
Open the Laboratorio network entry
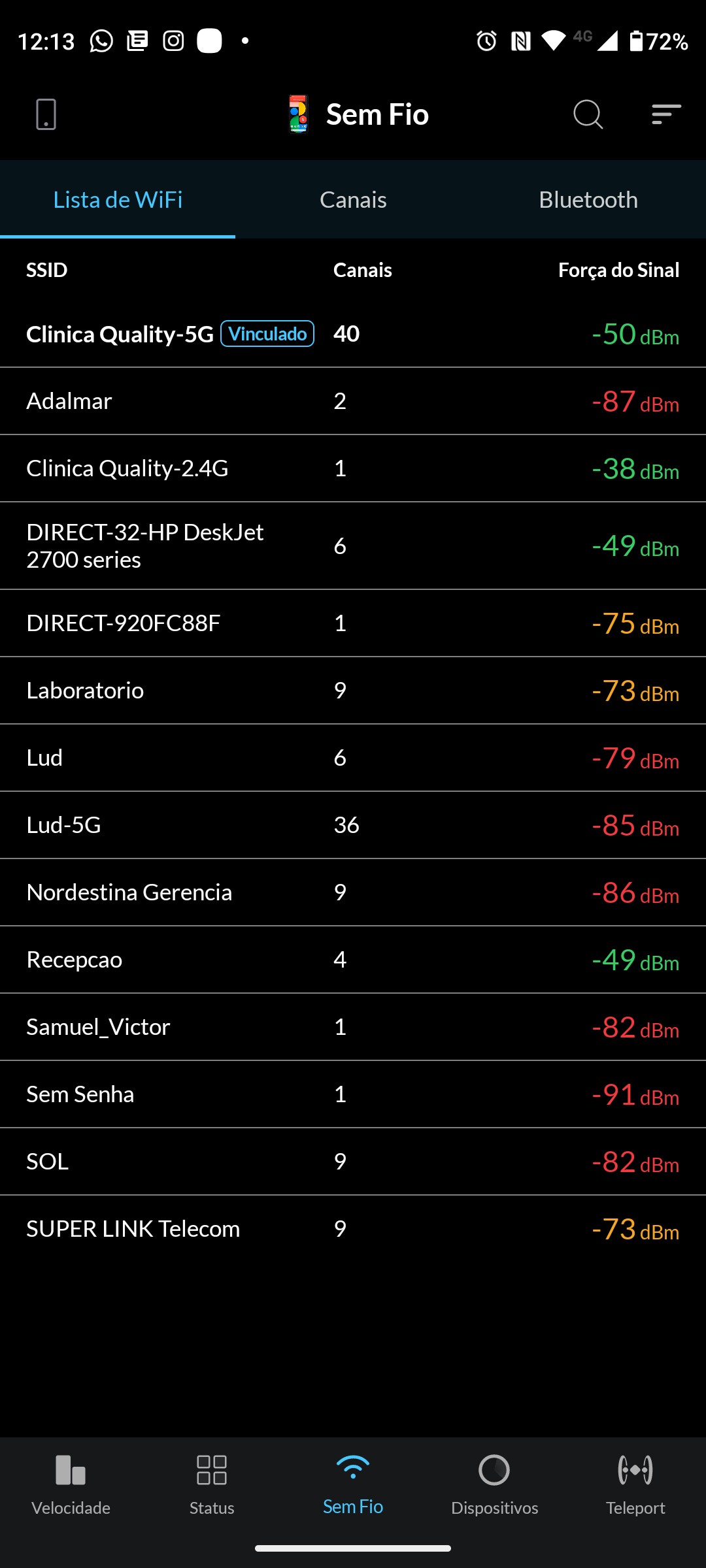coord(85,691)
